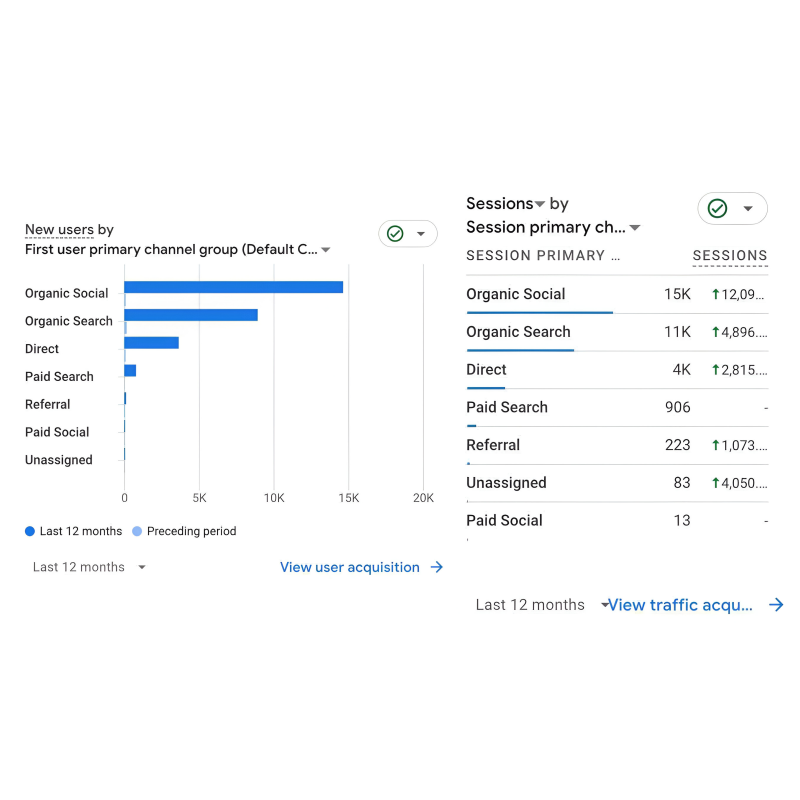Click the arrow icon beside View user acquisition
The width and height of the screenshot is (800, 800).
coord(436,567)
